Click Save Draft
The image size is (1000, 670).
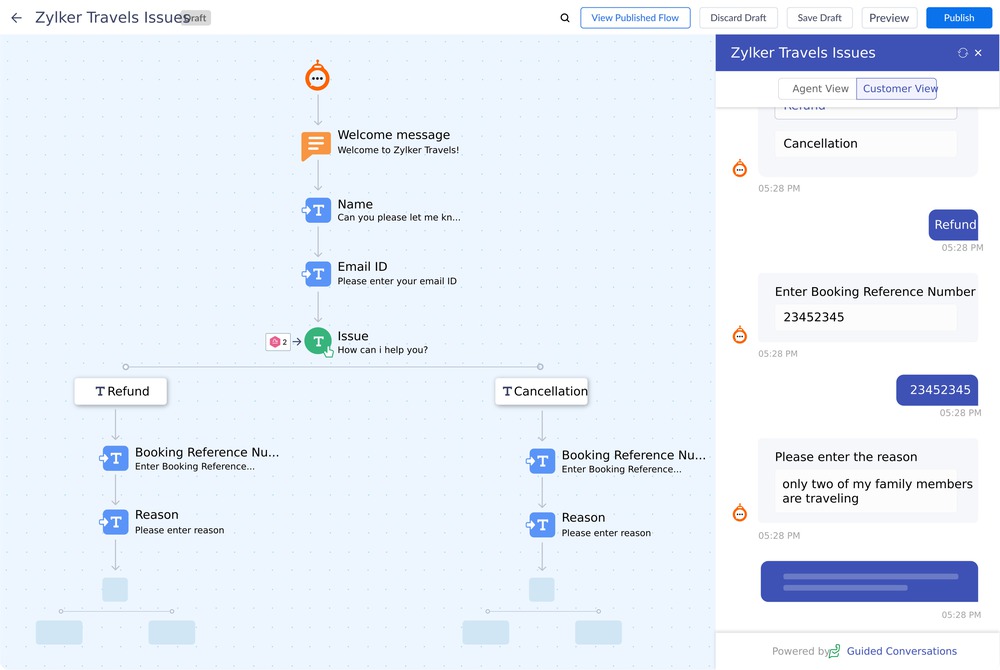819,17
